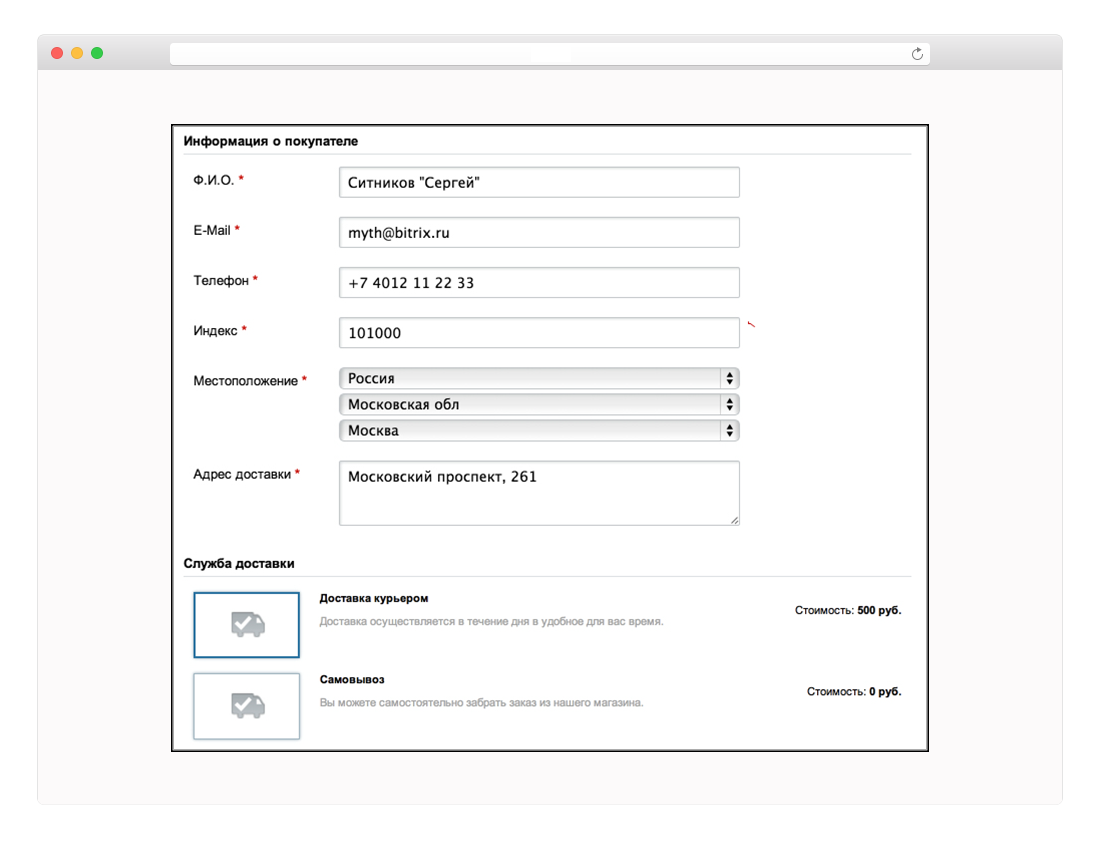1100x845 pixels.
Task: Click the Адрес доставки text area
Action: pyautogui.click(x=539, y=492)
